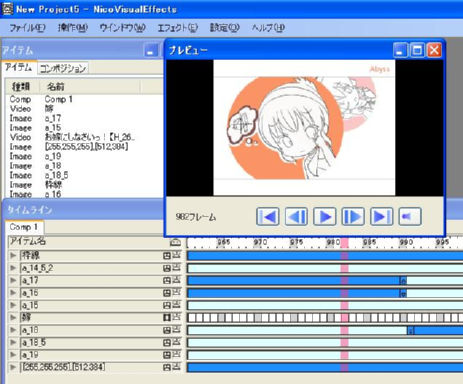The height and width of the screenshot is (384, 463).
Task: Open the ウインドウ(W) menu
Action: [x=123, y=28]
